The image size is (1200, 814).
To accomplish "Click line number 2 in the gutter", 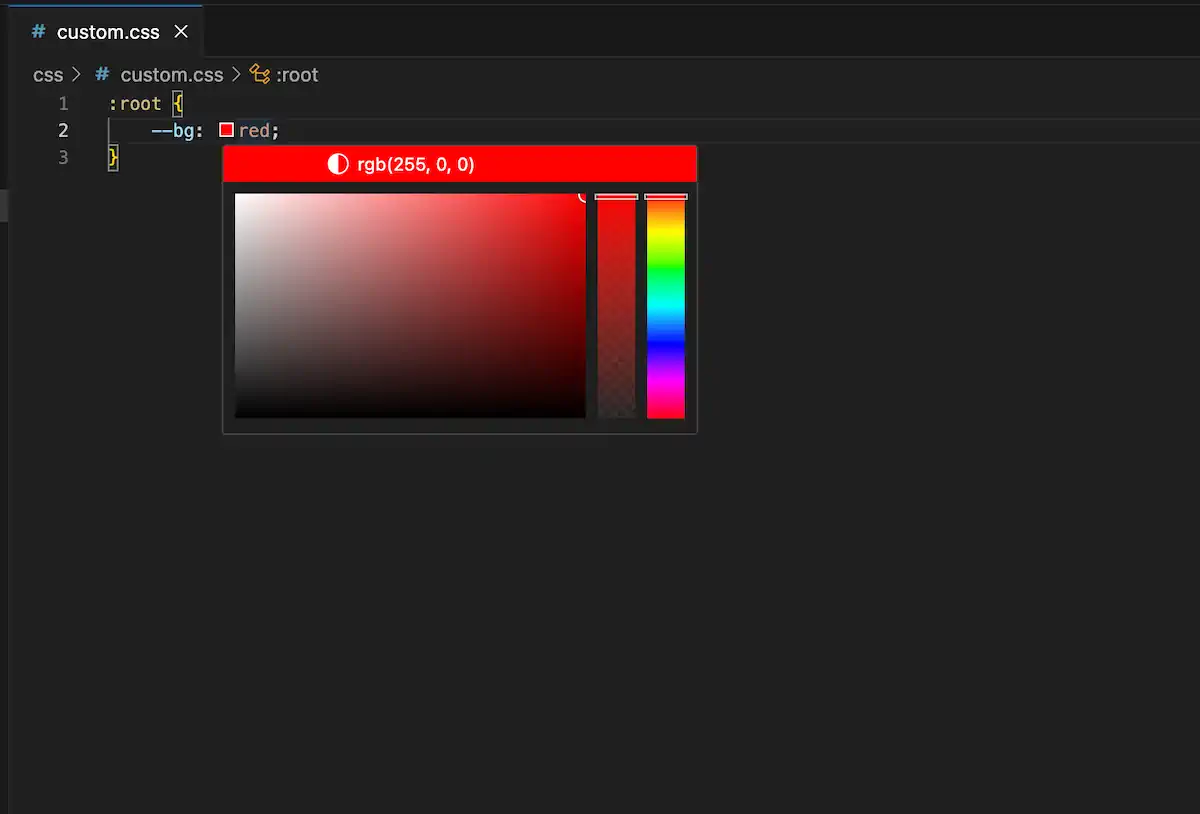I will 63,129.
